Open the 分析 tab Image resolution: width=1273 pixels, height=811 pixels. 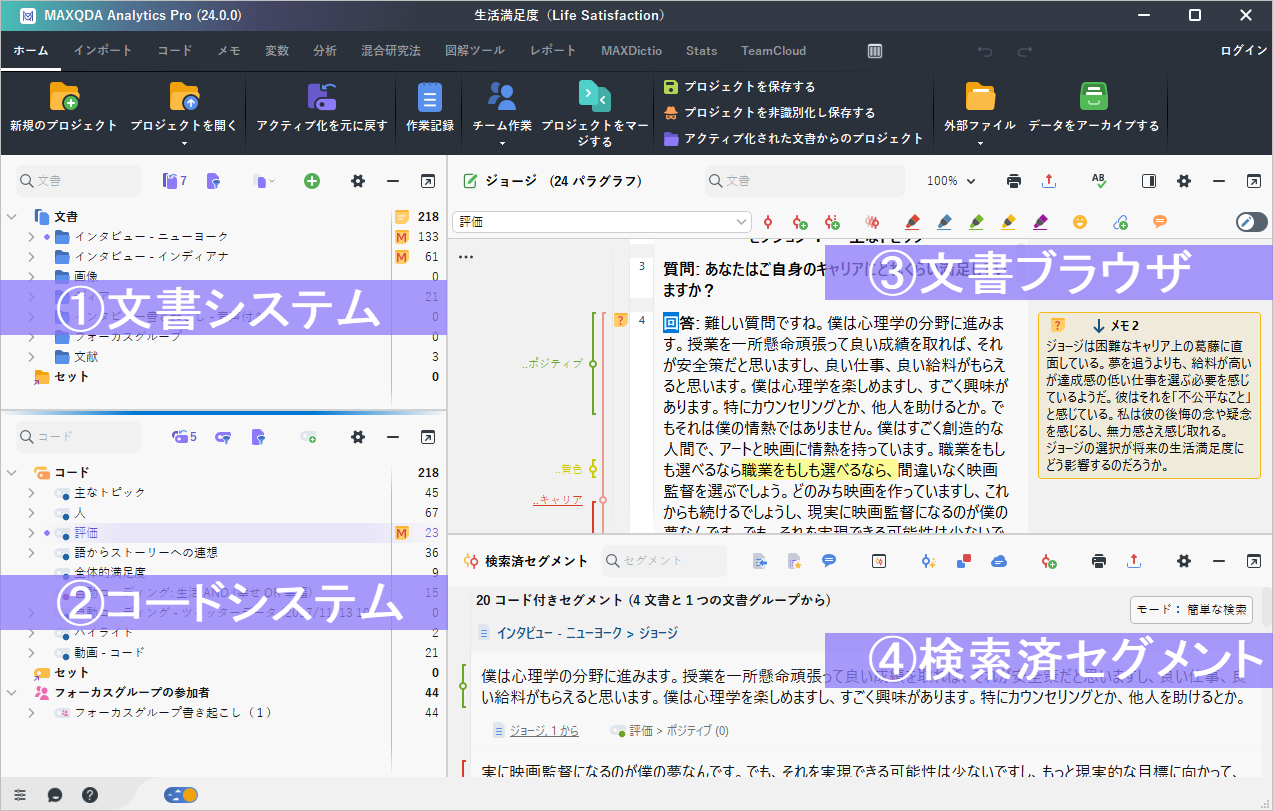pyautogui.click(x=325, y=51)
